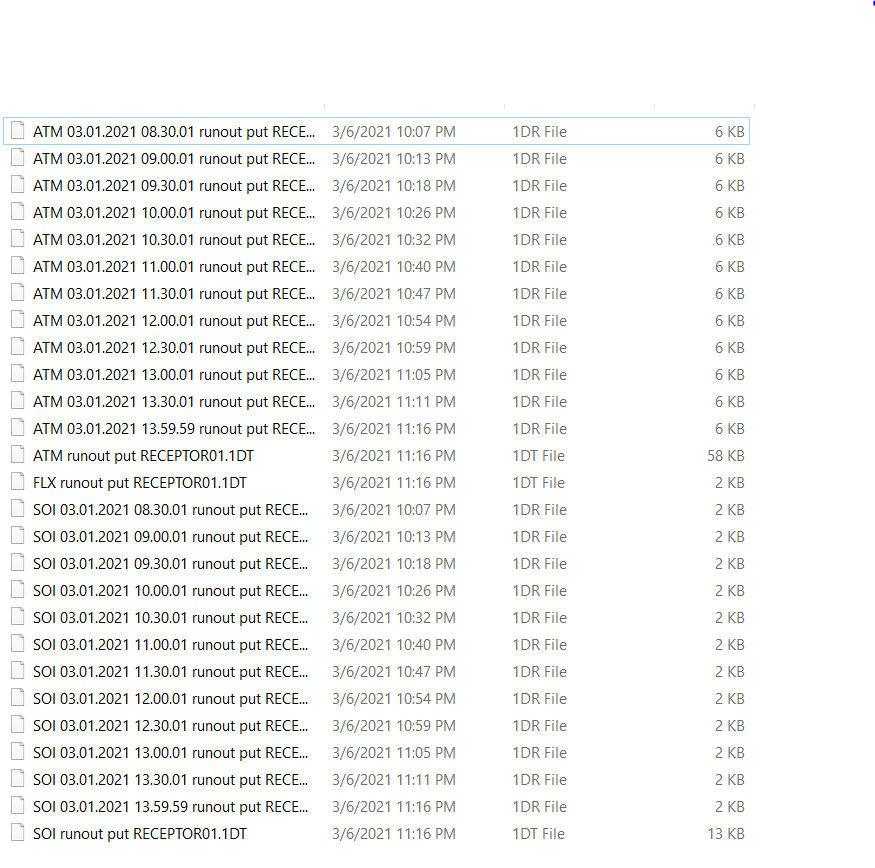The height and width of the screenshot is (868, 875).
Task: Select file name ATM 03.01.2021 09.00.01 runout put
Action: coord(174,159)
